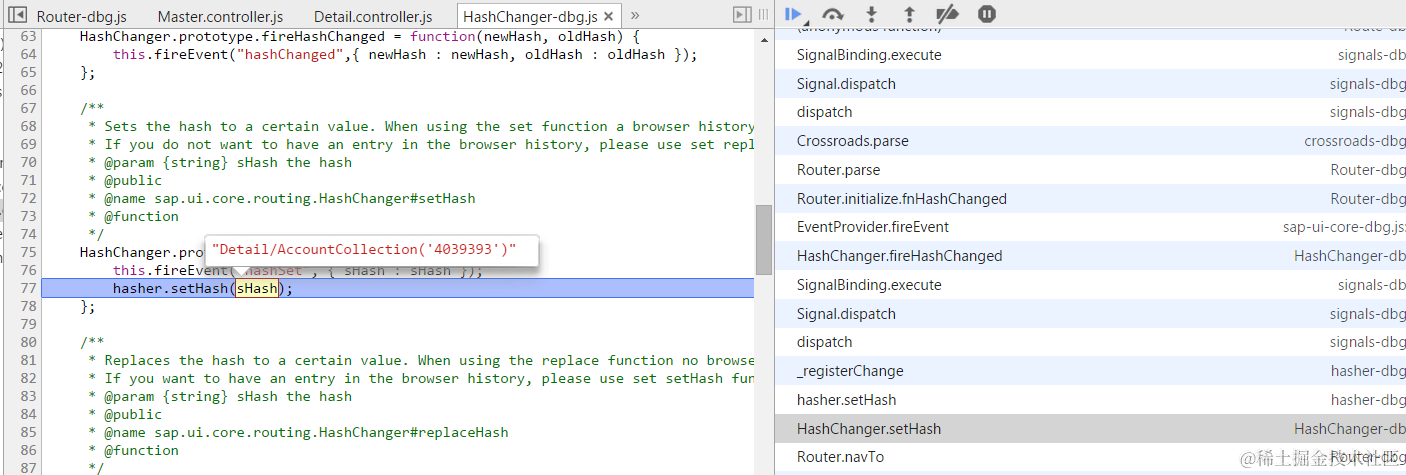Click the hashChanged string on line 64
1406x475 pixels.
click(x=285, y=54)
